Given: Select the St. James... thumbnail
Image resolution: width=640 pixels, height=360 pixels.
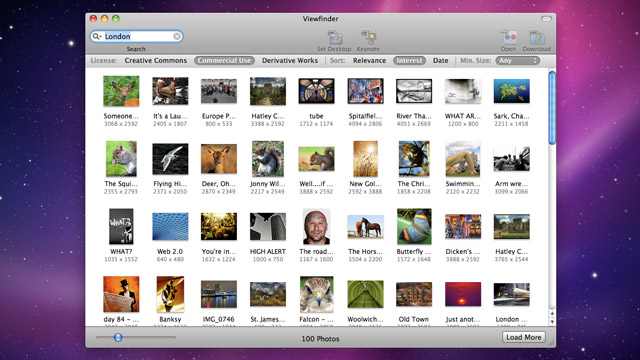Looking at the screenshot, I should (268, 294).
